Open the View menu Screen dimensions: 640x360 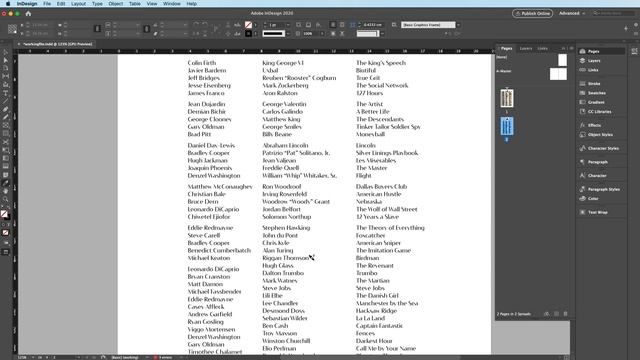coord(152,4)
